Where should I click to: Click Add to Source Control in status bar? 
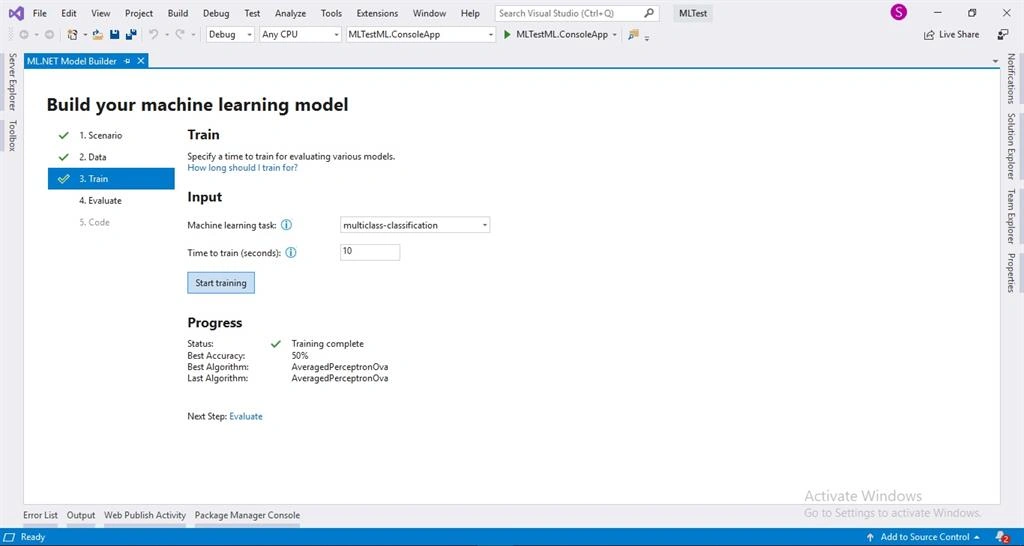point(923,537)
